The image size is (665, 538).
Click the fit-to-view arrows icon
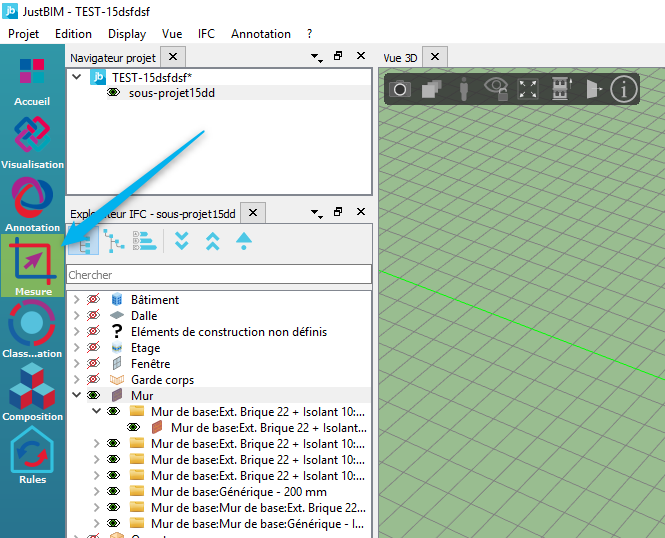tap(528, 89)
